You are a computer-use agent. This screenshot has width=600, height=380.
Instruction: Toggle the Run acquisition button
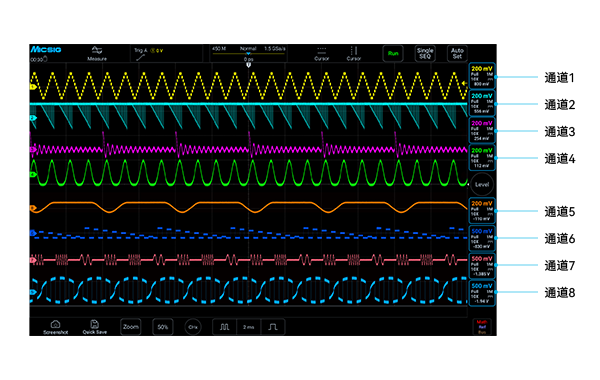[x=393, y=54]
